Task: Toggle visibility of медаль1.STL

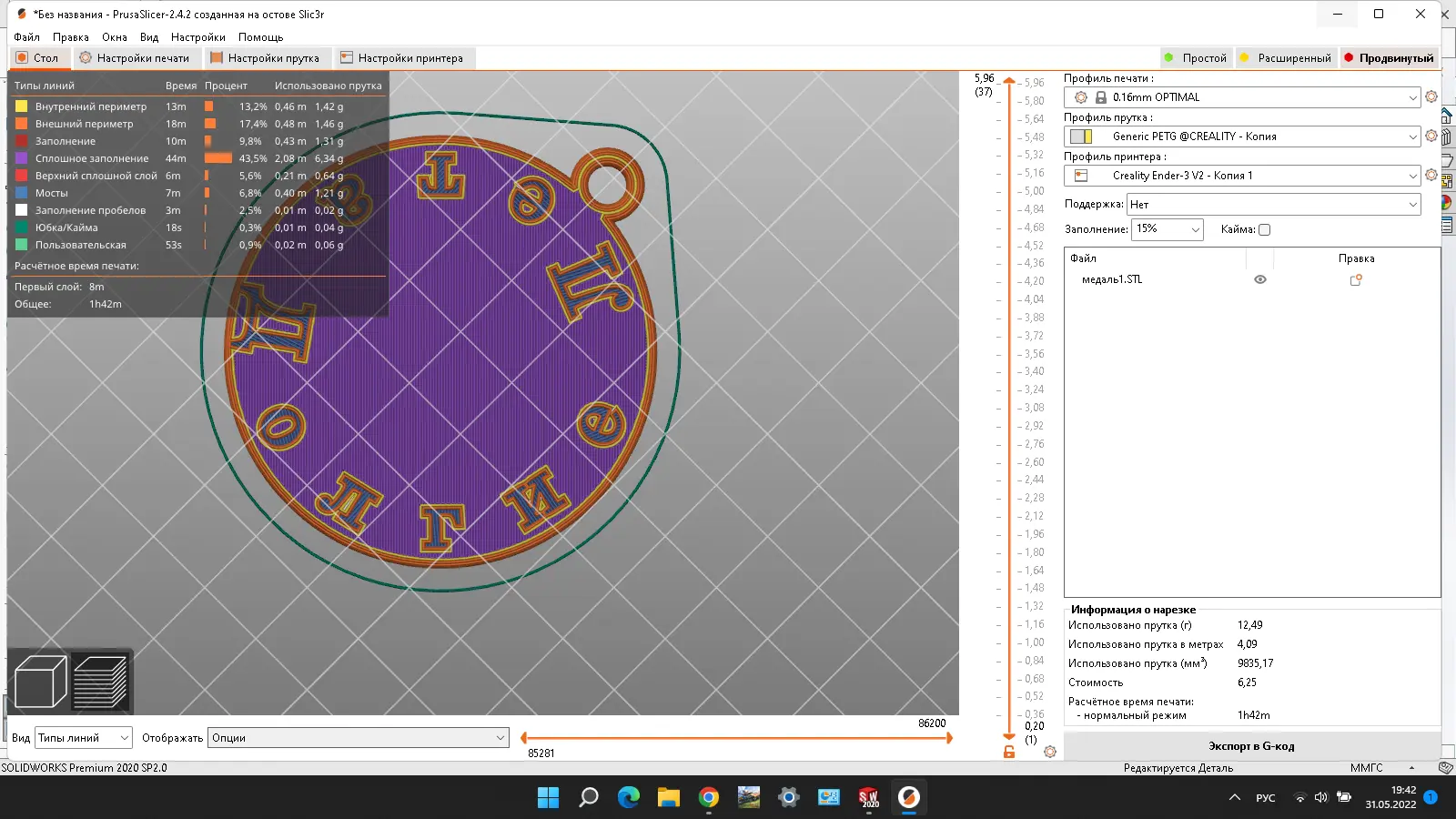Action: [x=1260, y=279]
